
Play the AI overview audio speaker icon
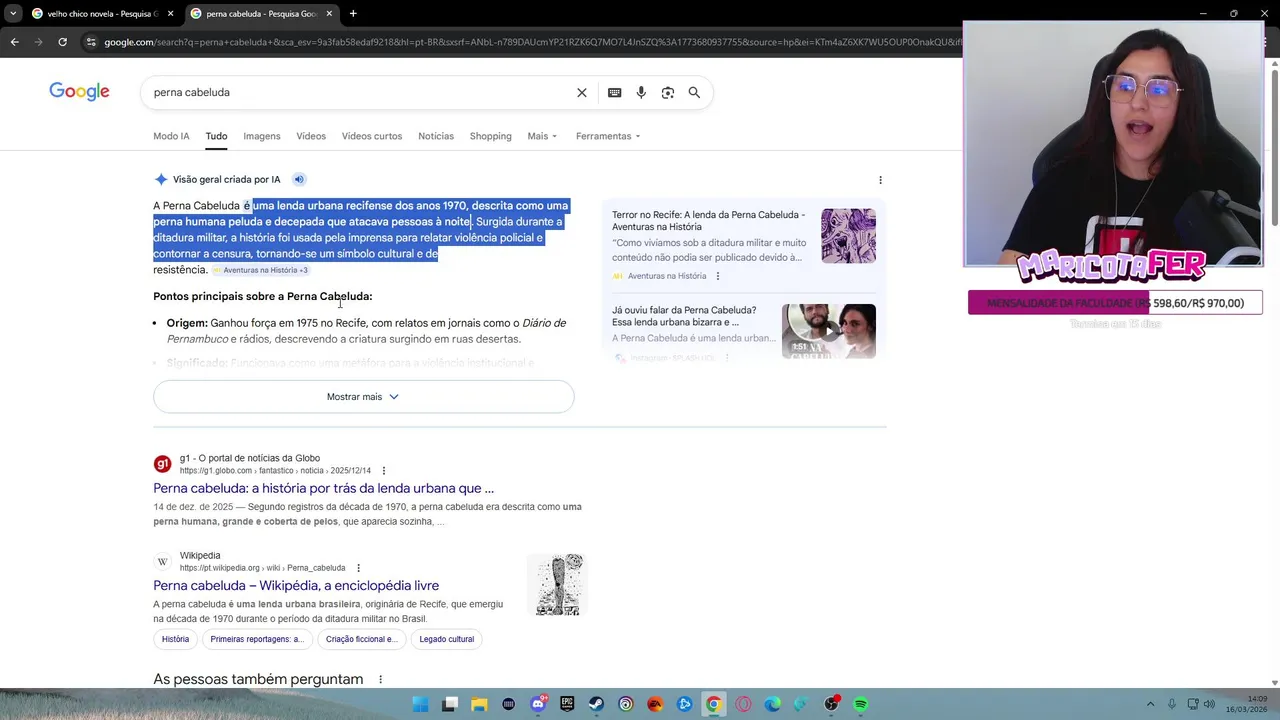pos(298,180)
